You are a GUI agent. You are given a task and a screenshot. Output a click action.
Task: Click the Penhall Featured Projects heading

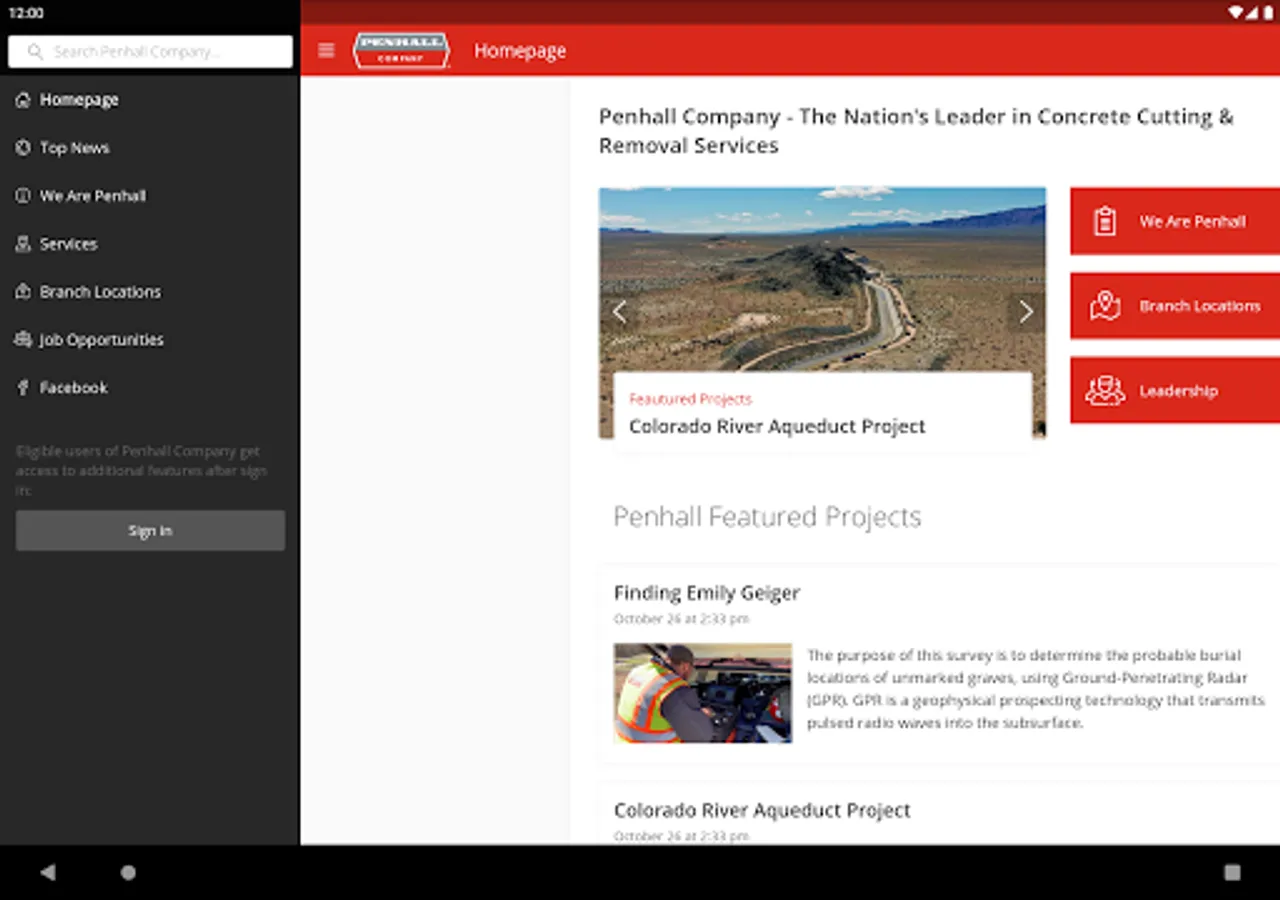[767, 517]
